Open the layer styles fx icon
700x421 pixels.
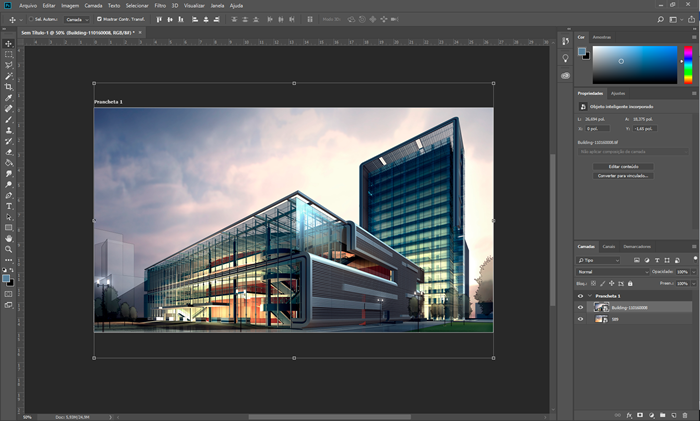click(x=629, y=415)
